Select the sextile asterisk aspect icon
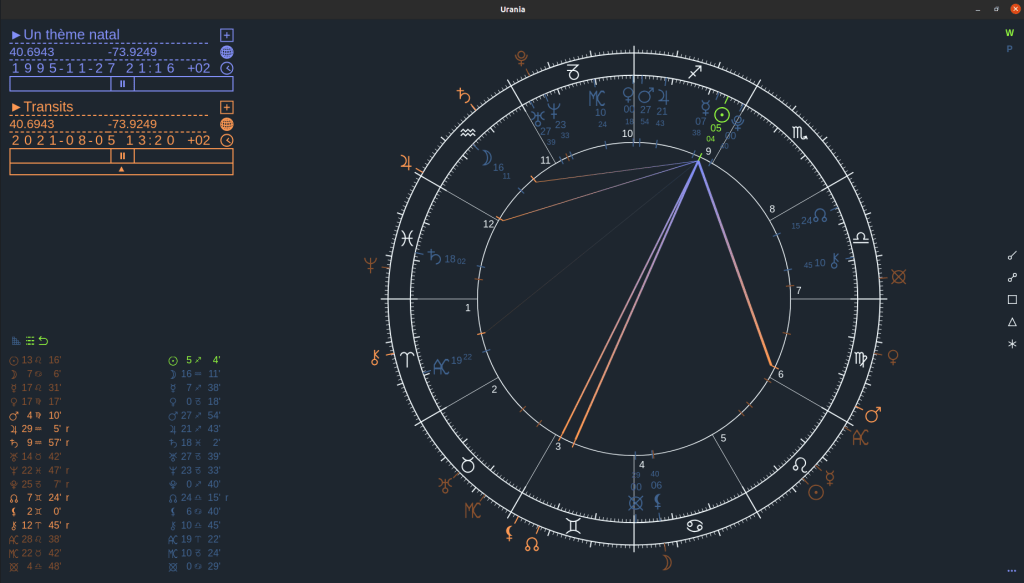The image size is (1024, 583). (1012, 344)
